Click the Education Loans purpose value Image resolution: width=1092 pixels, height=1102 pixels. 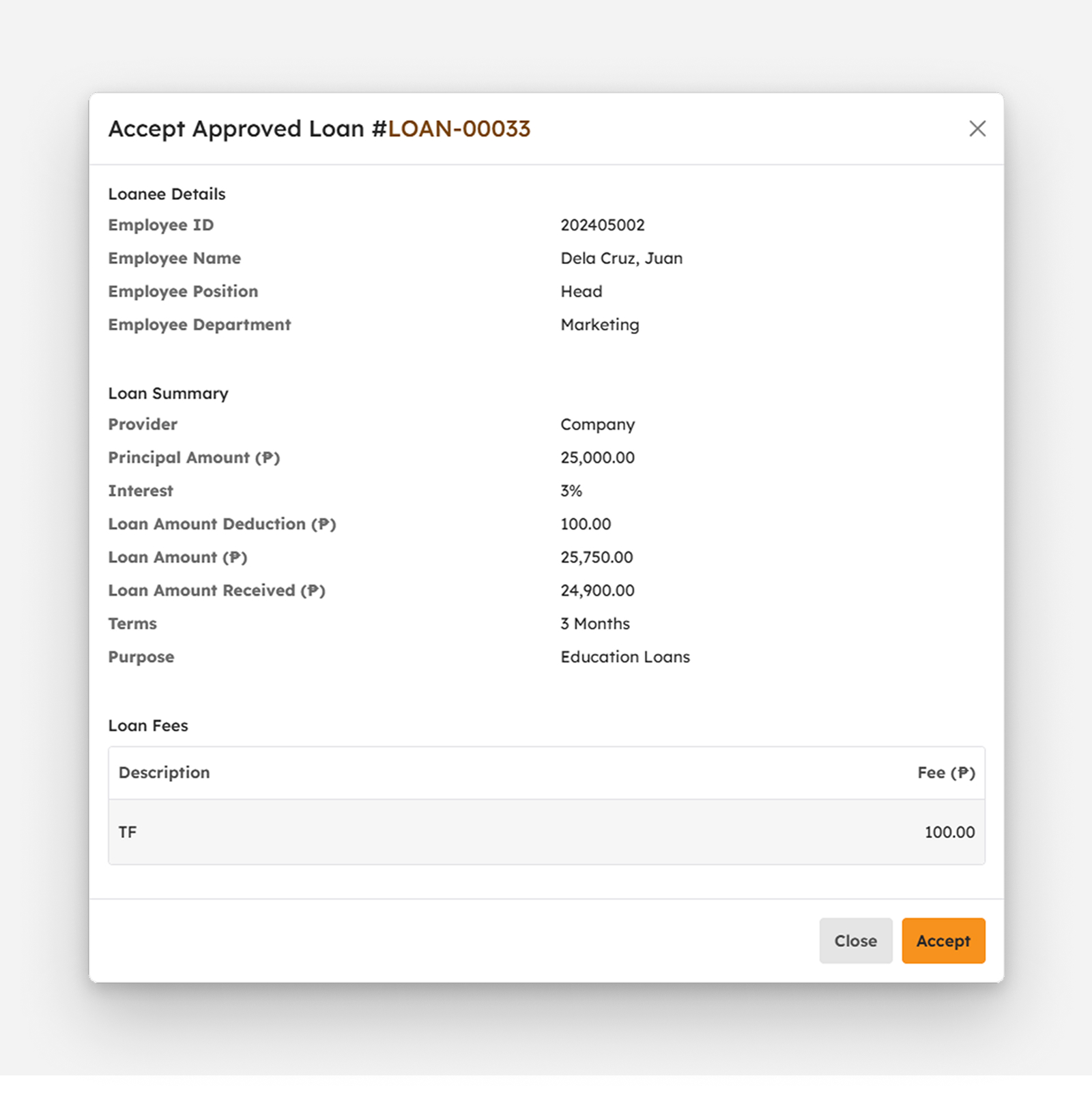pyautogui.click(x=625, y=657)
